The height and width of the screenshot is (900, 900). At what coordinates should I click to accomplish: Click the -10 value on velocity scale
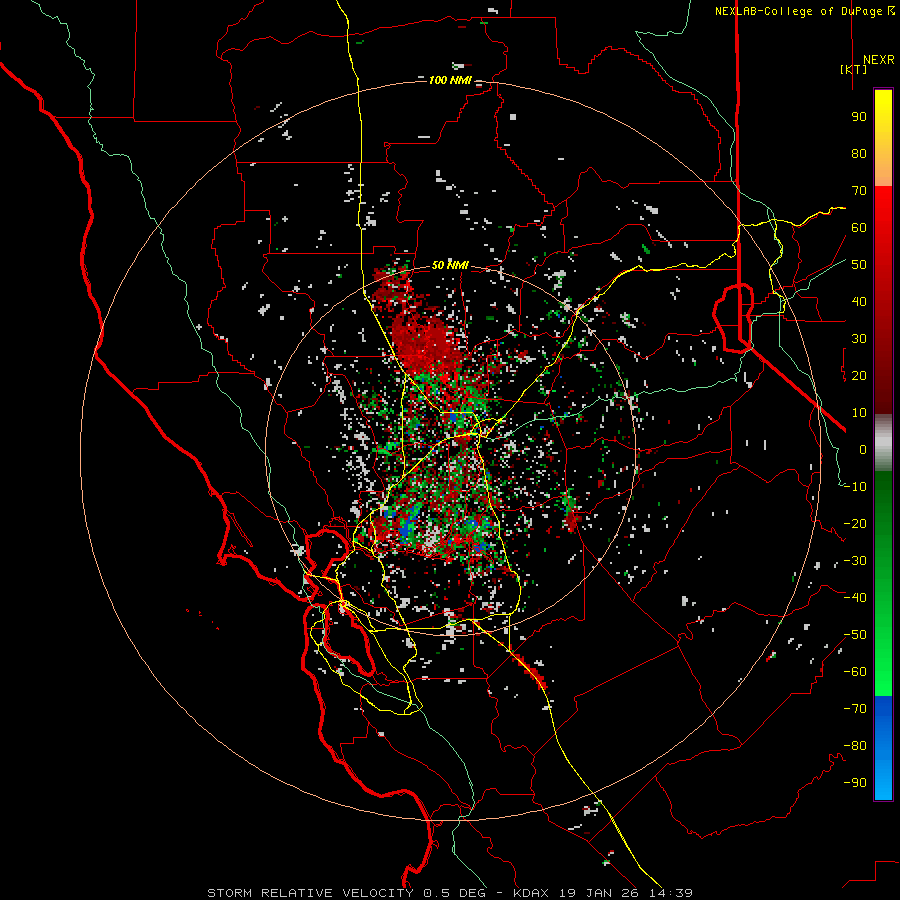(855, 487)
